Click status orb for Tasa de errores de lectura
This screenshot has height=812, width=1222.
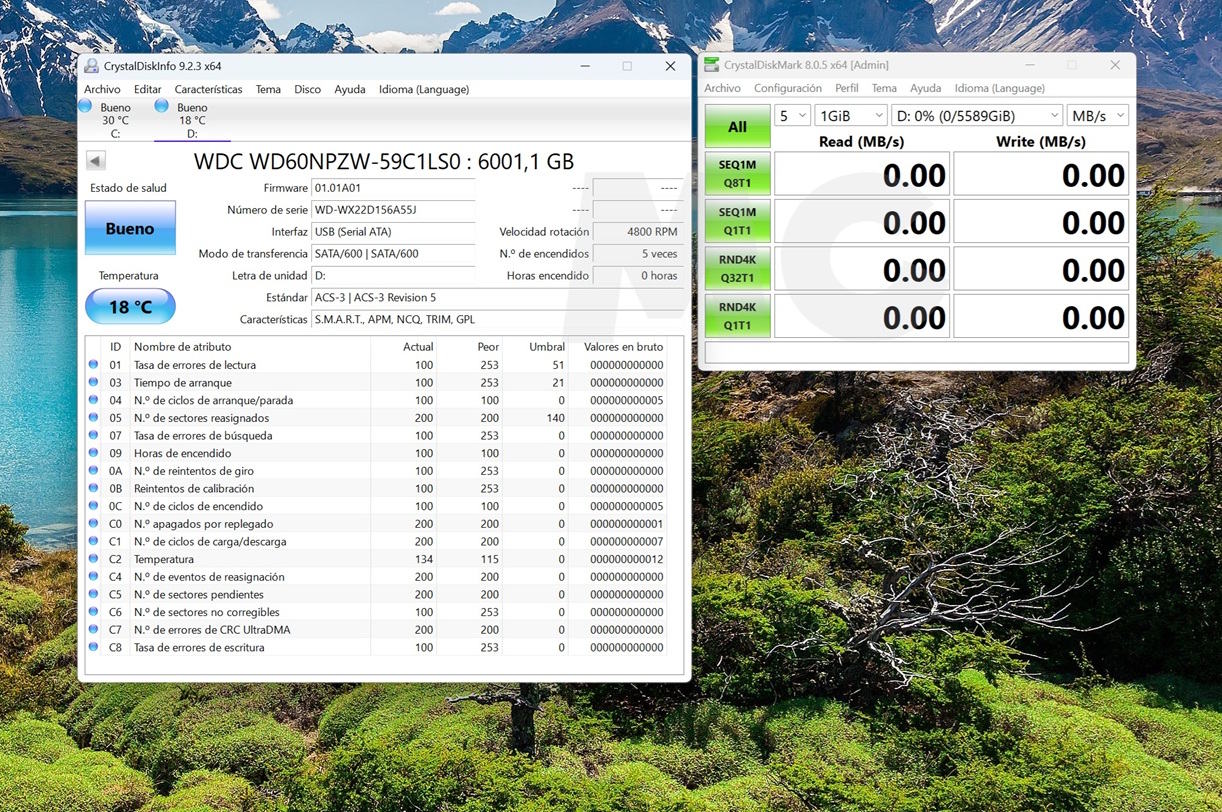click(x=93, y=365)
